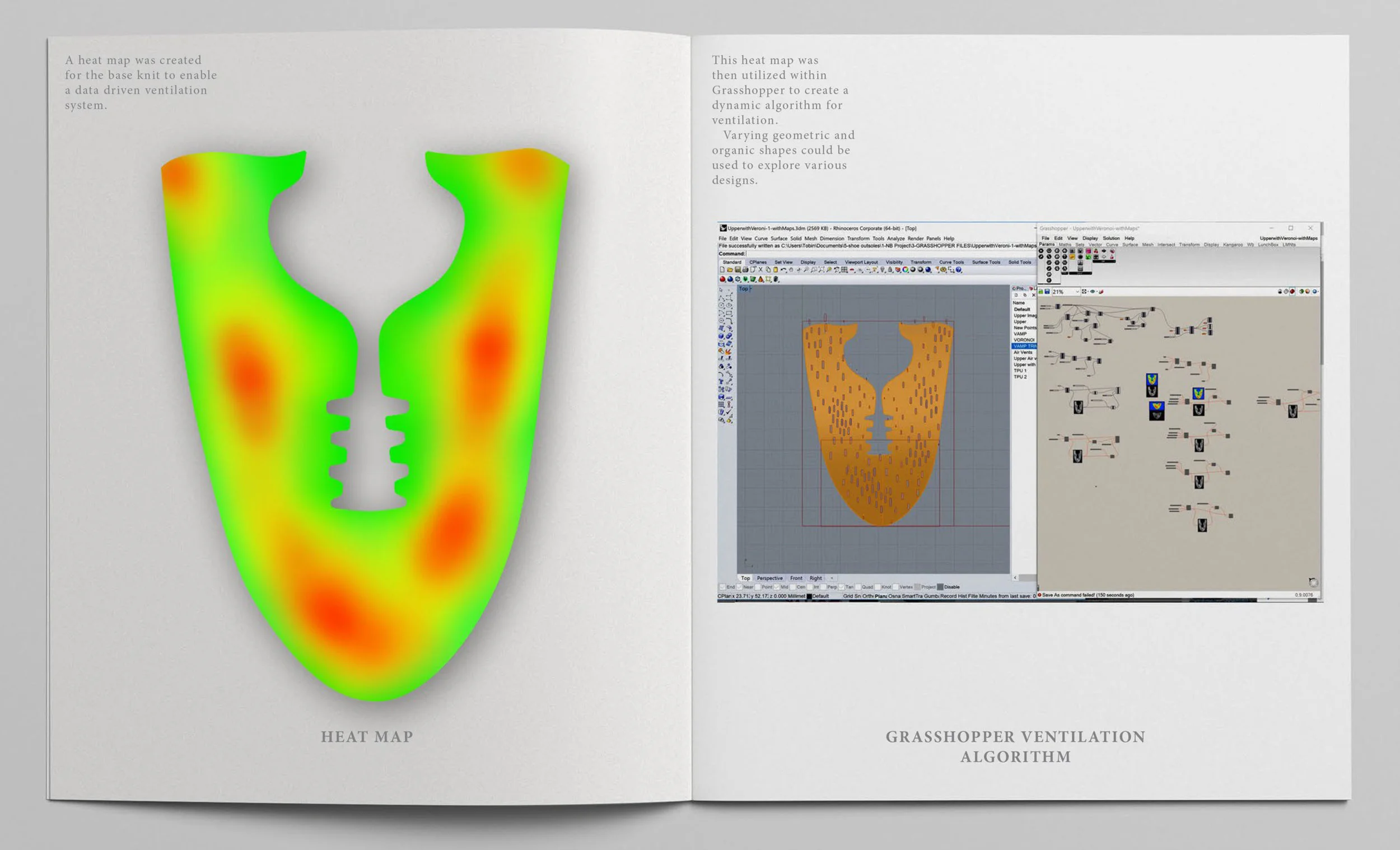Open Rhino's Analyze menu

pos(895,239)
